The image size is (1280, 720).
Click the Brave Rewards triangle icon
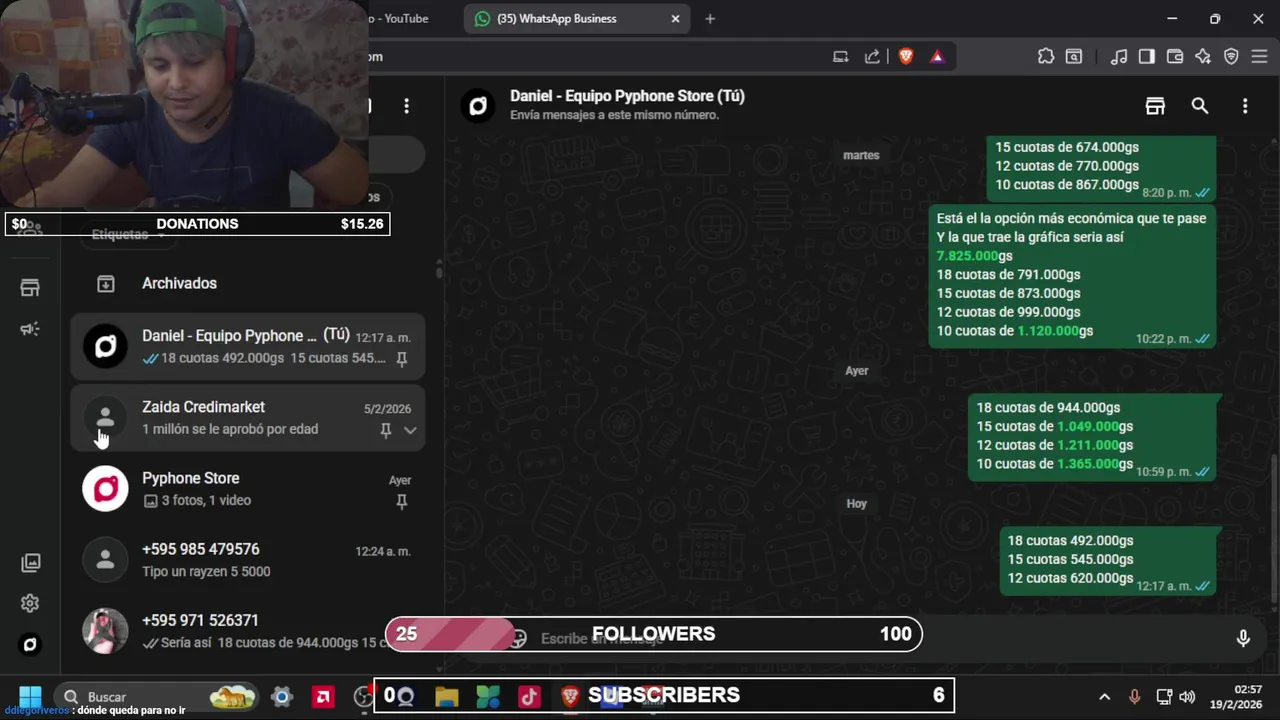(937, 57)
